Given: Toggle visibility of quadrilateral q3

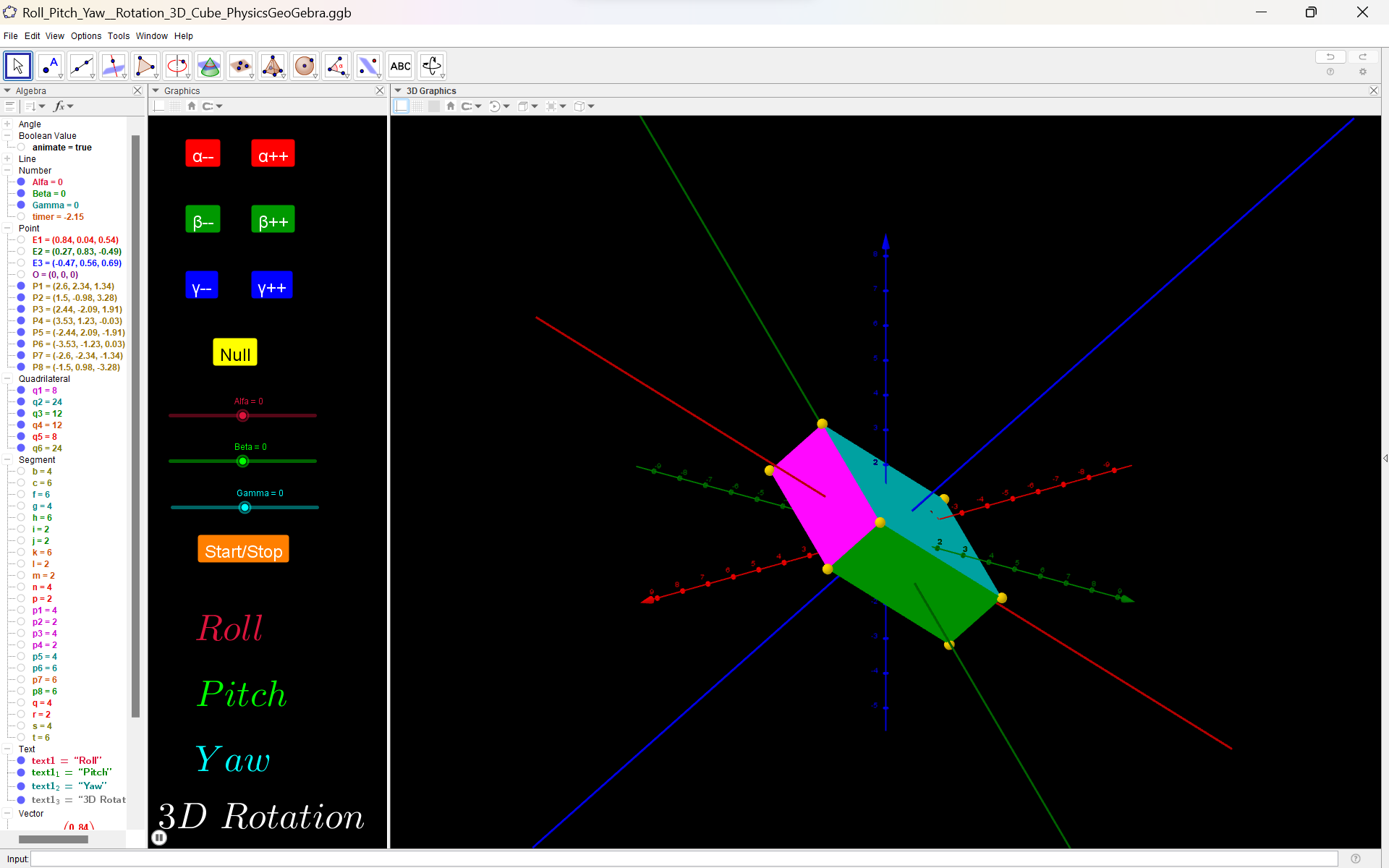Looking at the screenshot, I should [22, 414].
